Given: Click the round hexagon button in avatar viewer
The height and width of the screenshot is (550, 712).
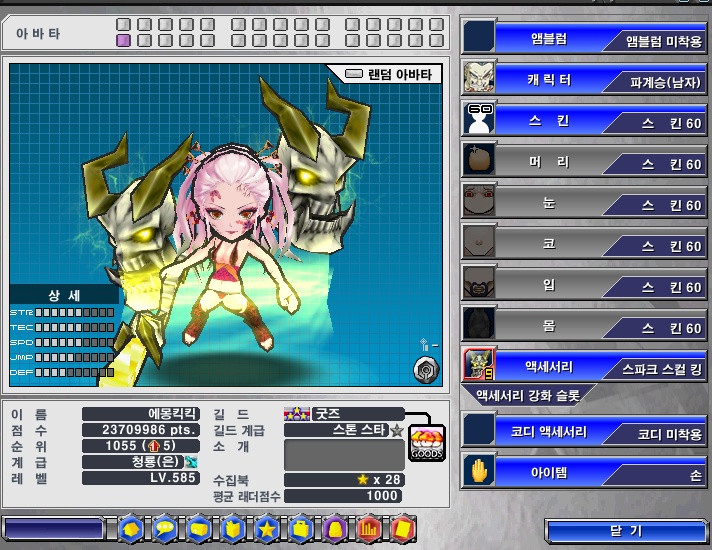Looking at the screenshot, I should [x=426, y=370].
